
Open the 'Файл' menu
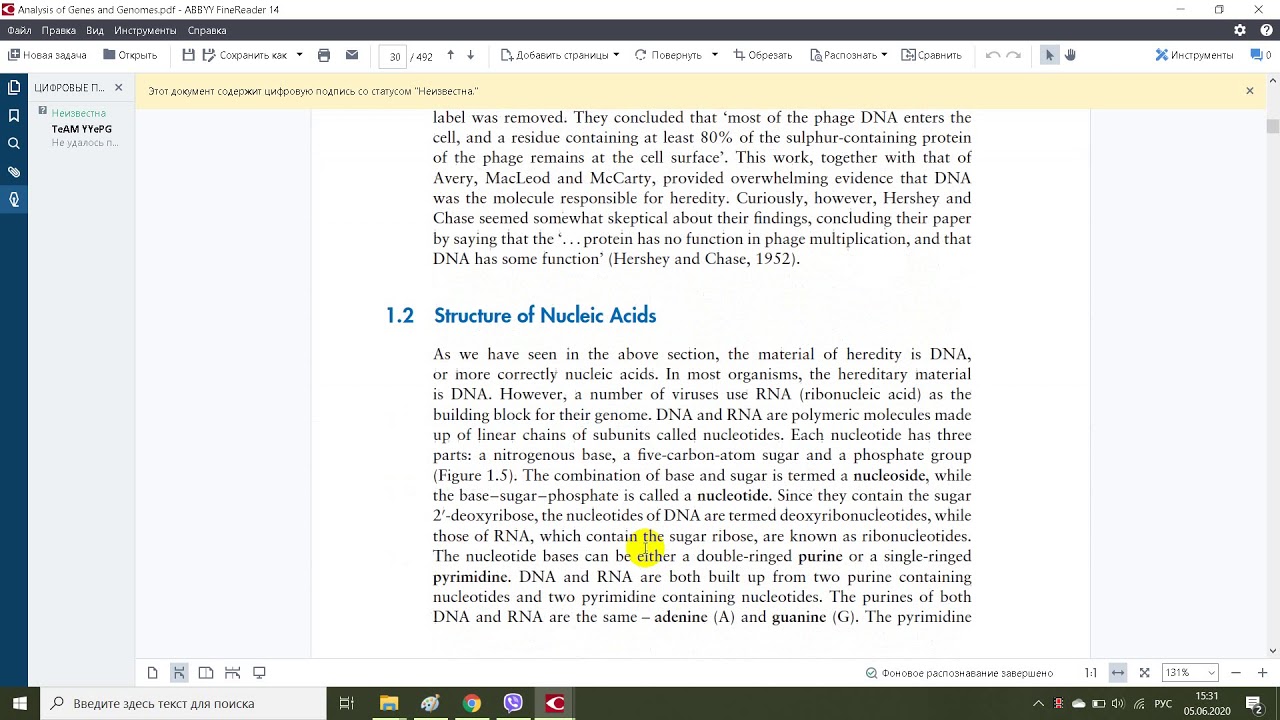coord(19,31)
